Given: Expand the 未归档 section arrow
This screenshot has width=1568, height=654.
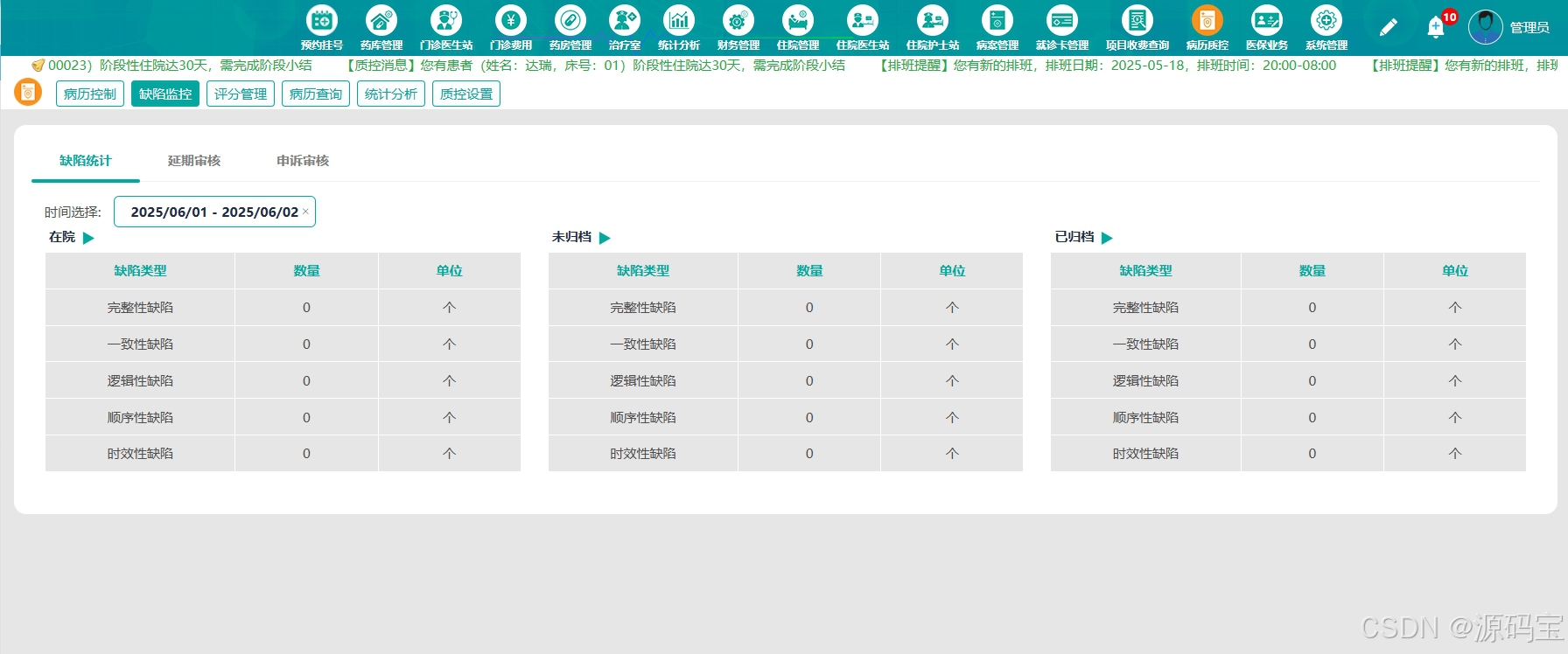Looking at the screenshot, I should [x=605, y=238].
